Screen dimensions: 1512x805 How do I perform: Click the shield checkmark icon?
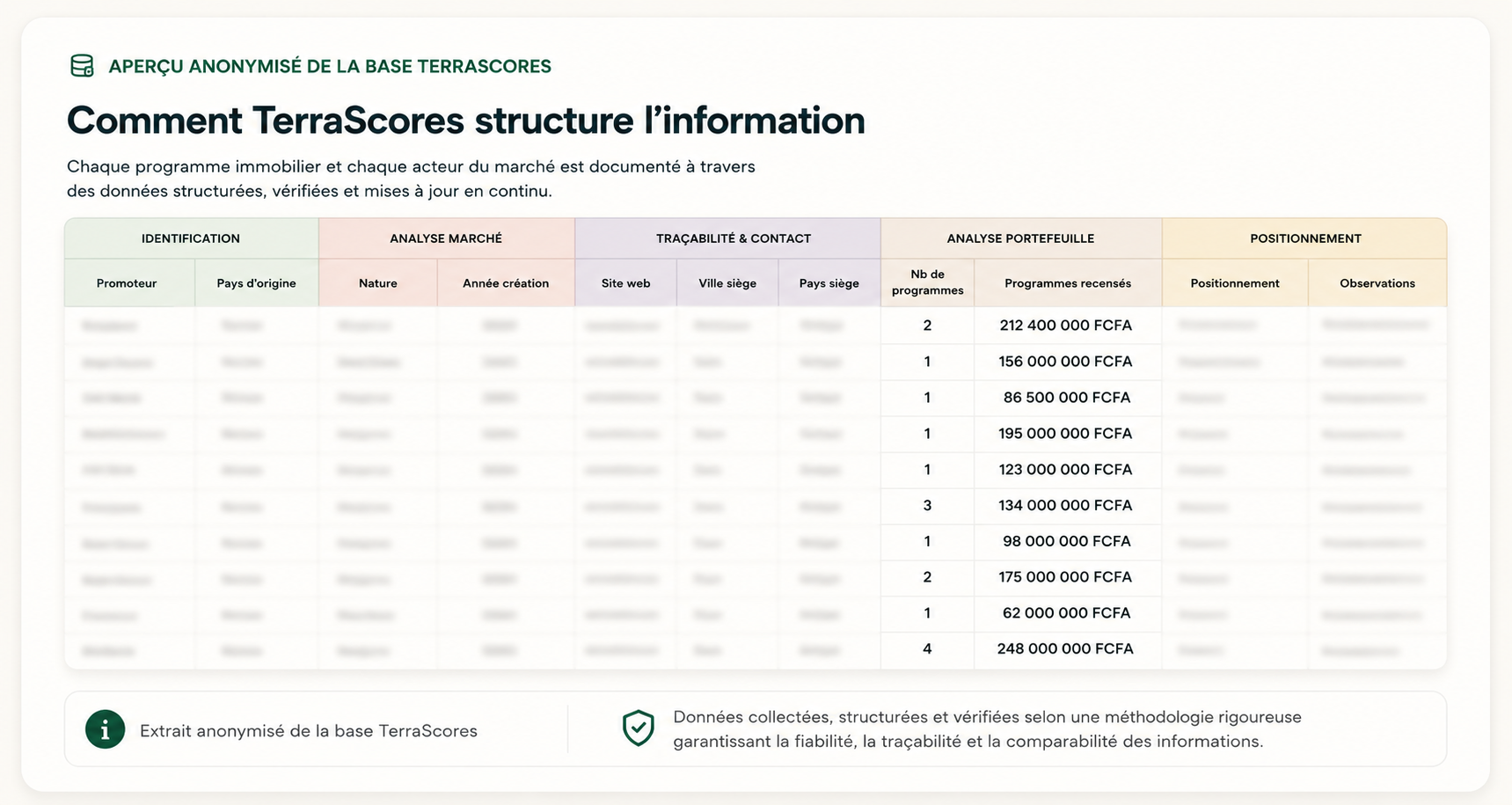point(638,728)
